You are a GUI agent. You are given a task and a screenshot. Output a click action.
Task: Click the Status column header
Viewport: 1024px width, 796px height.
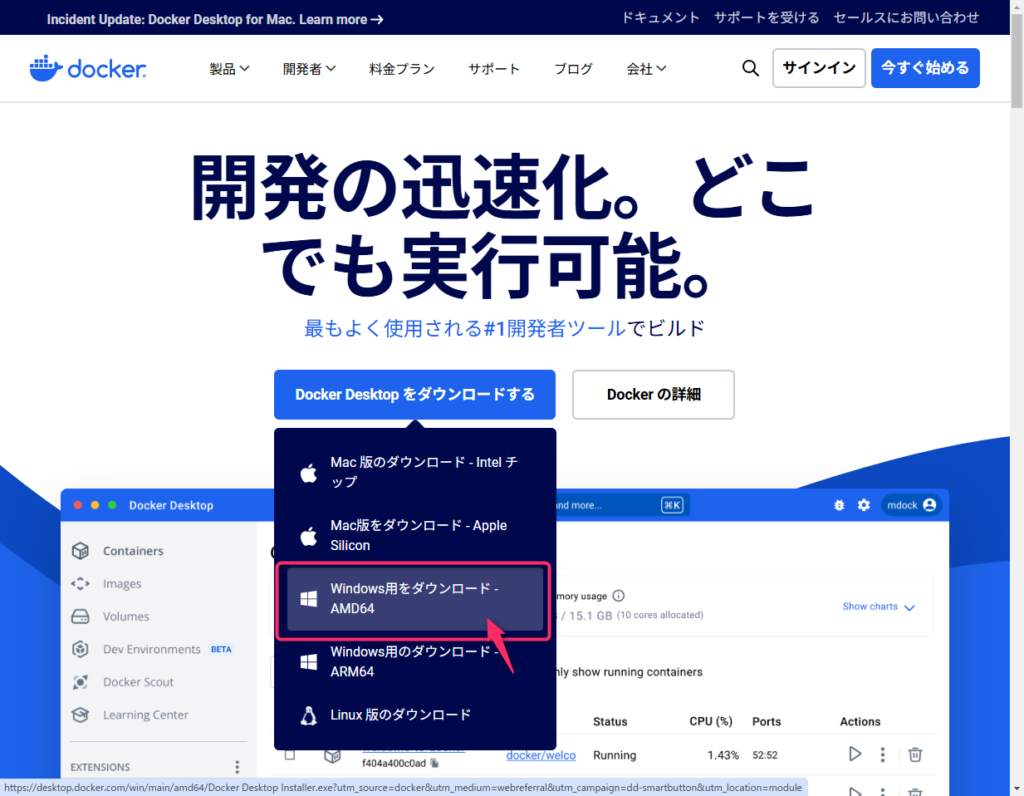(x=610, y=722)
